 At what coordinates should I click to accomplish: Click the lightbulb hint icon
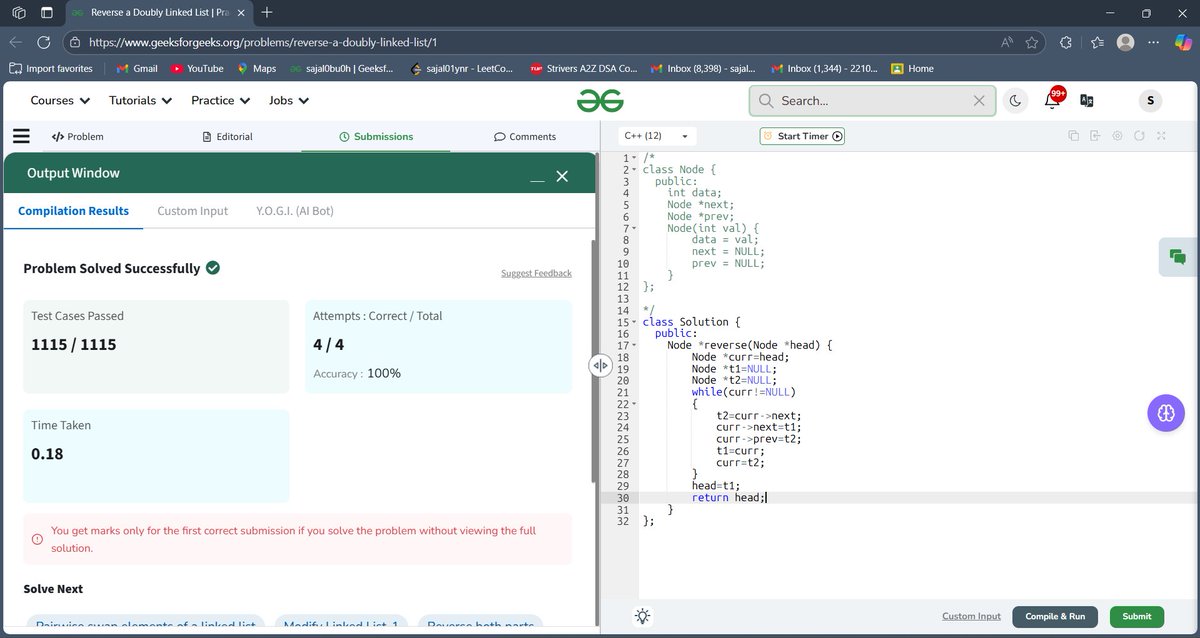tap(643, 617)
